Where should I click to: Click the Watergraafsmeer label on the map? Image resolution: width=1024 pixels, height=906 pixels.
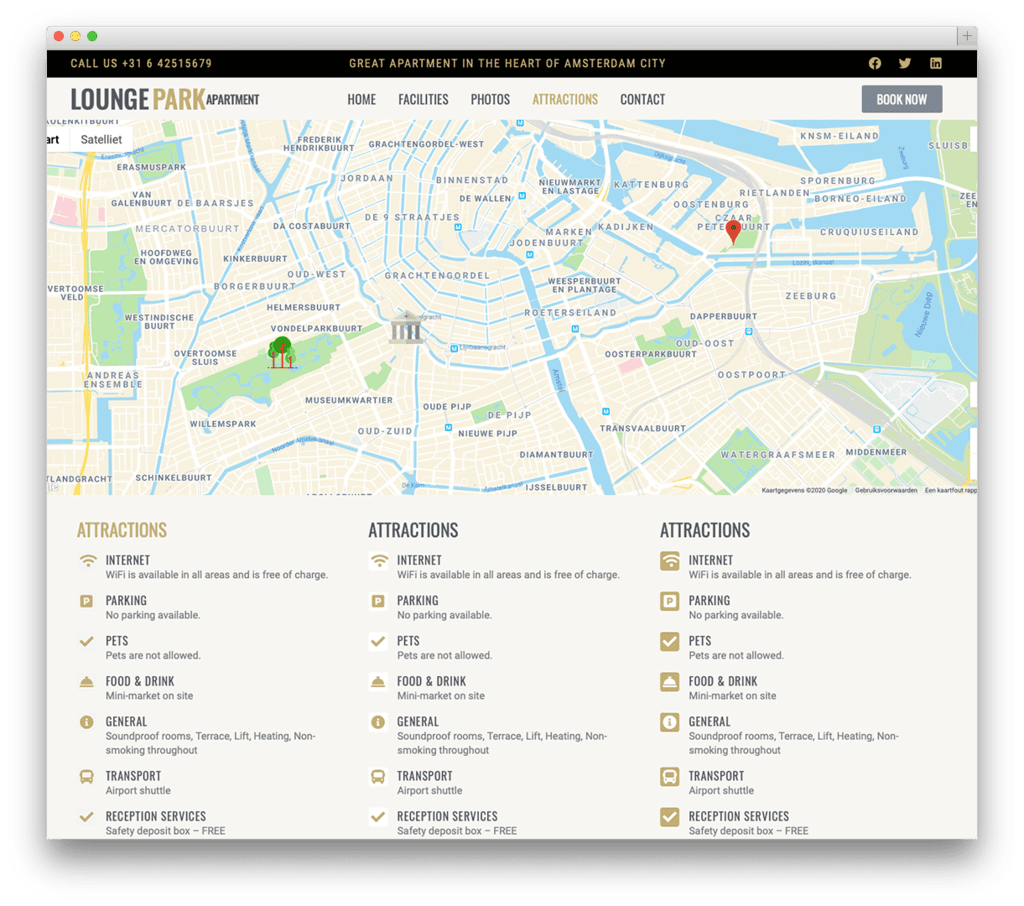pos(778,454)
